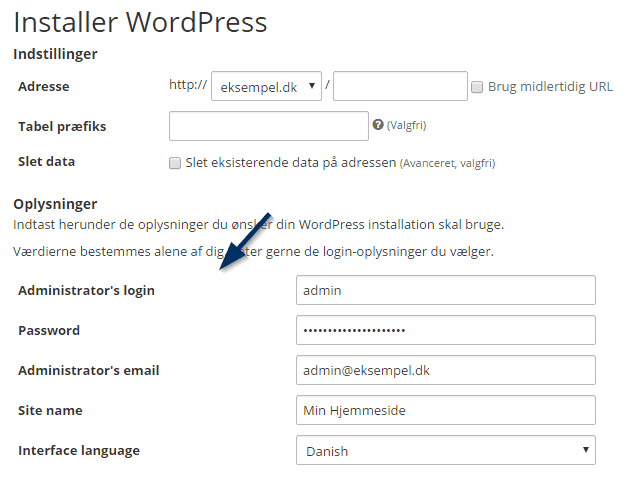Image resolution: width=640 pixels, height=482 pixels.
Task: Click the Tabel præfiks label
Action: (62, 127)
